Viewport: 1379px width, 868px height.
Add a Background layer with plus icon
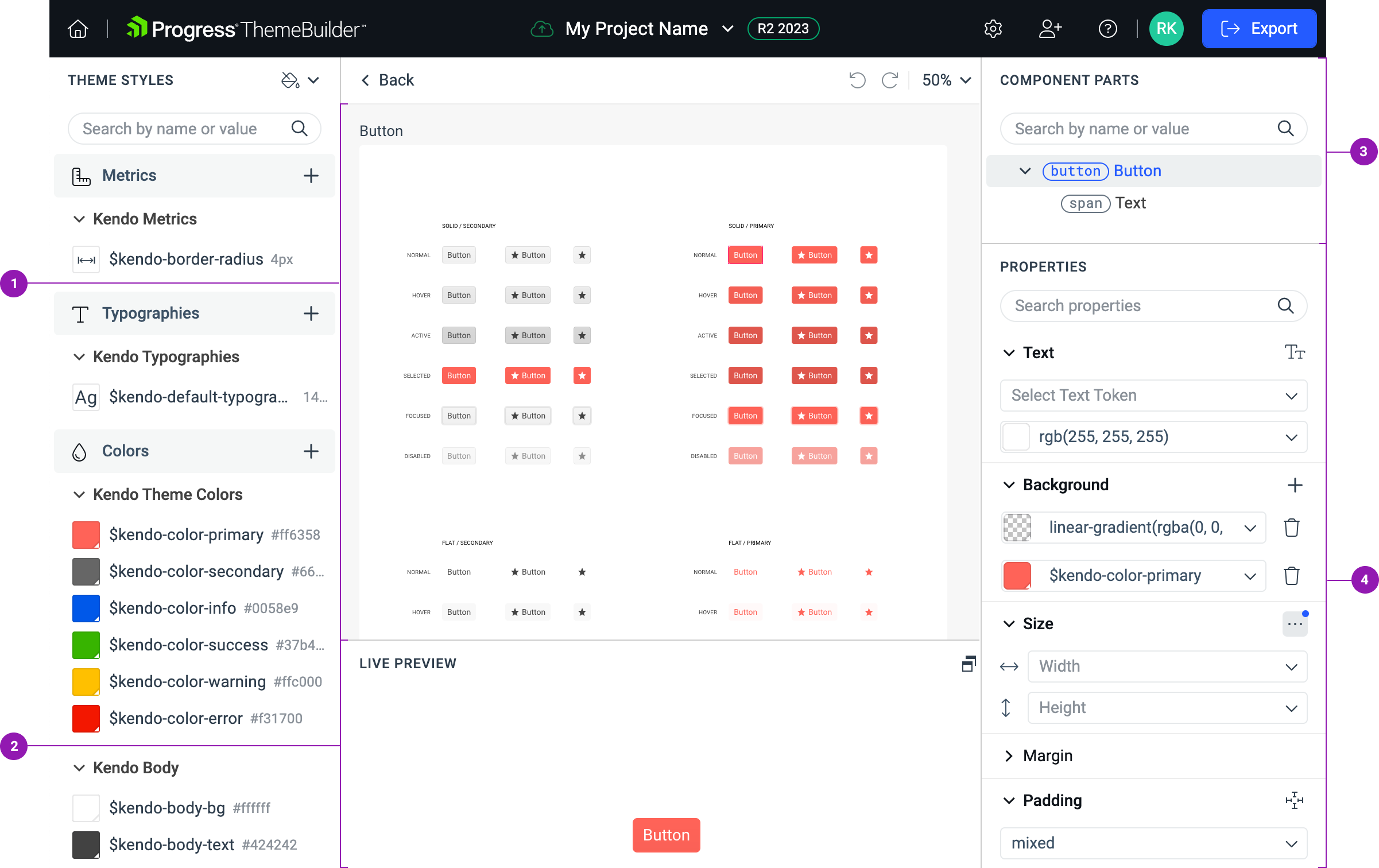pyautogui.click(x=1295, y=485)
